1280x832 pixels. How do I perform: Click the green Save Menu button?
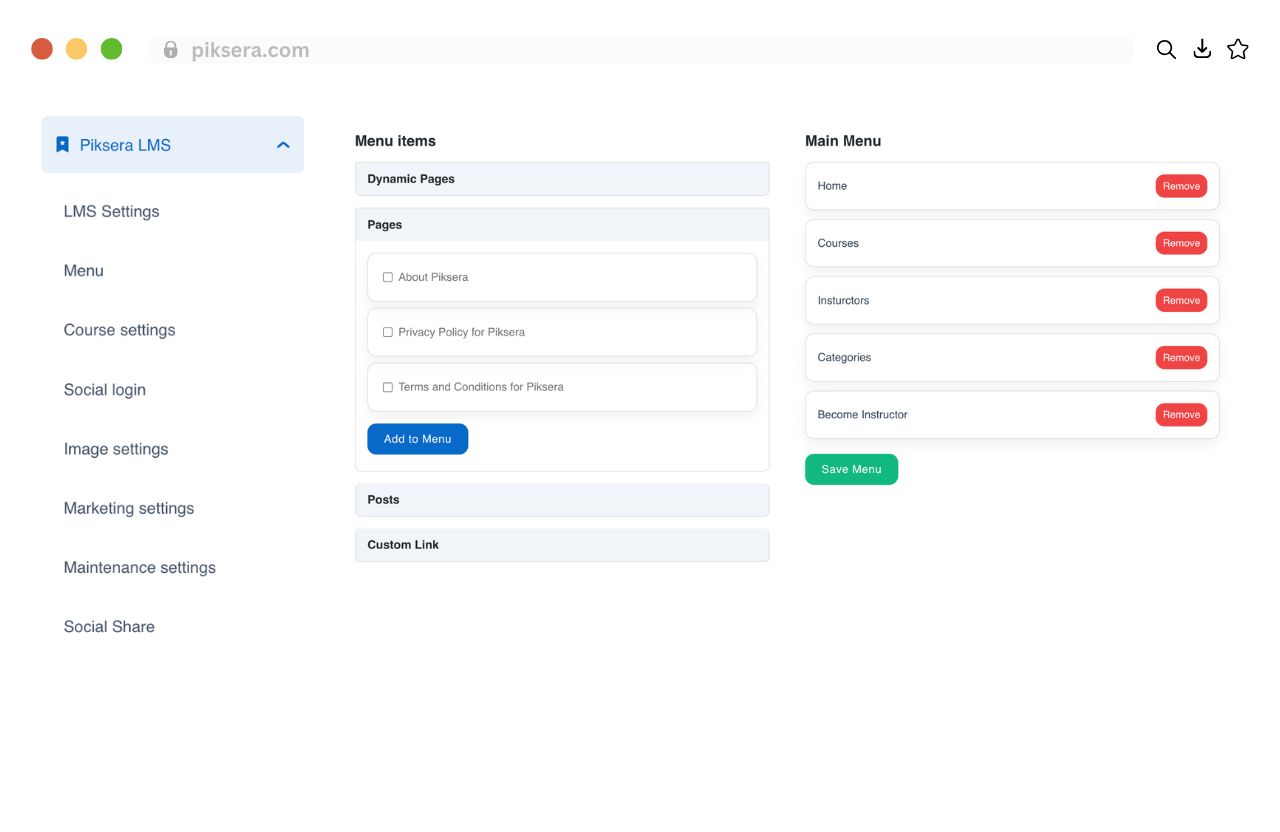[x=851, y=469]
